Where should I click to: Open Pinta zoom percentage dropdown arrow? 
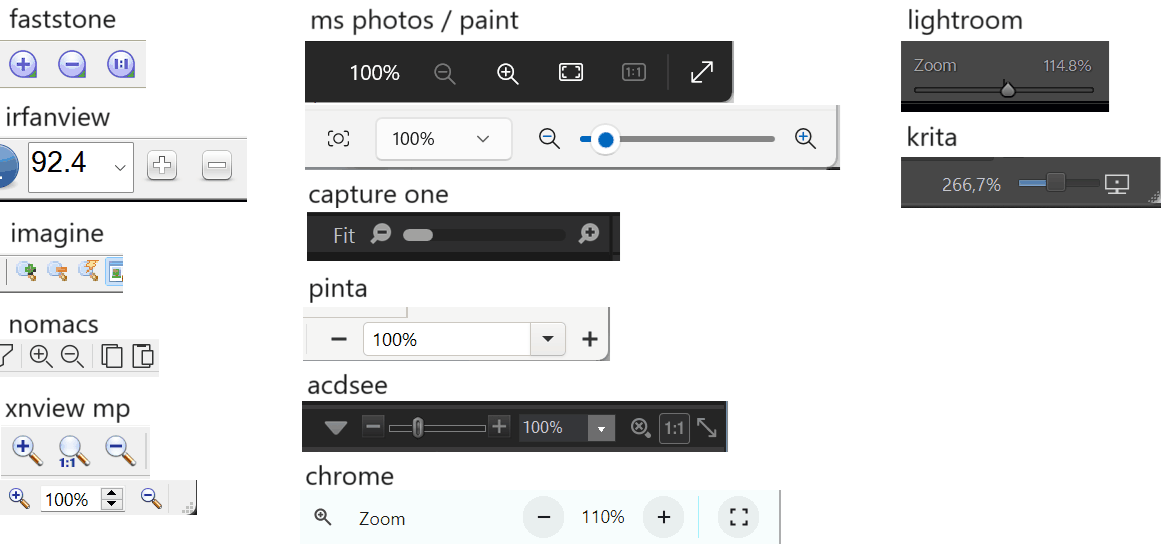click(547, 339)
